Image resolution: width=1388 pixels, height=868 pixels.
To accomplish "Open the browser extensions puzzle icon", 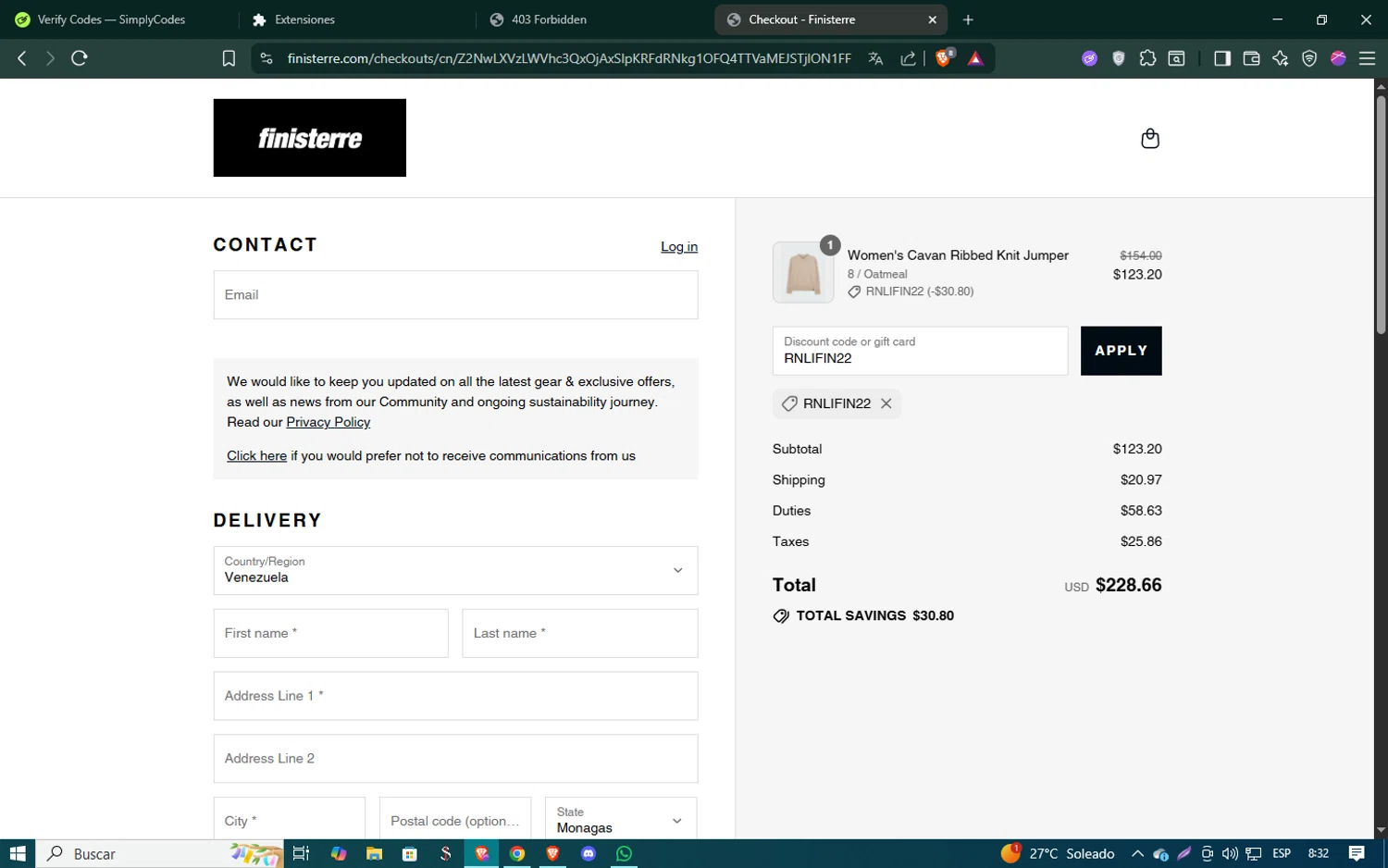I will pos(1147,58).
